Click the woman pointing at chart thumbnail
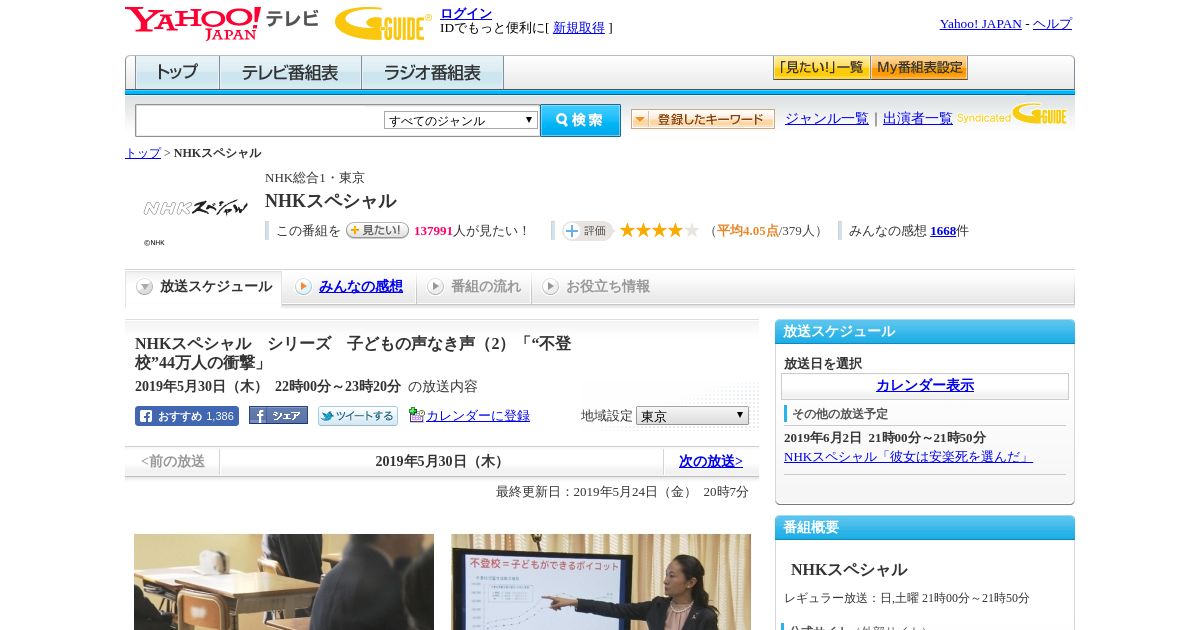This screenshot has width=1200, height=630. pos(601,582)
